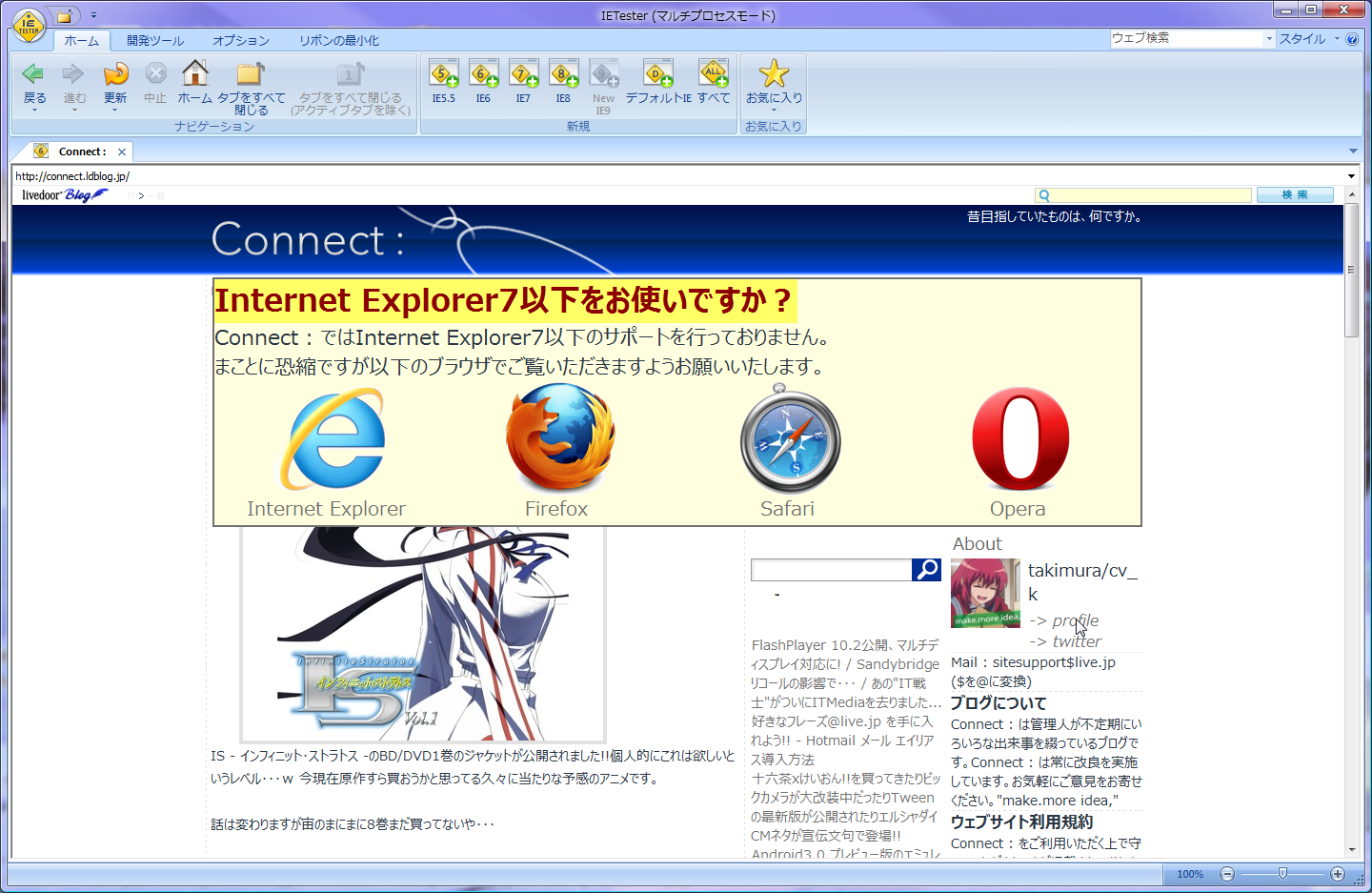Open a new IE6 tab
The height and width of the screenshot is (893, 1372).
483,73
